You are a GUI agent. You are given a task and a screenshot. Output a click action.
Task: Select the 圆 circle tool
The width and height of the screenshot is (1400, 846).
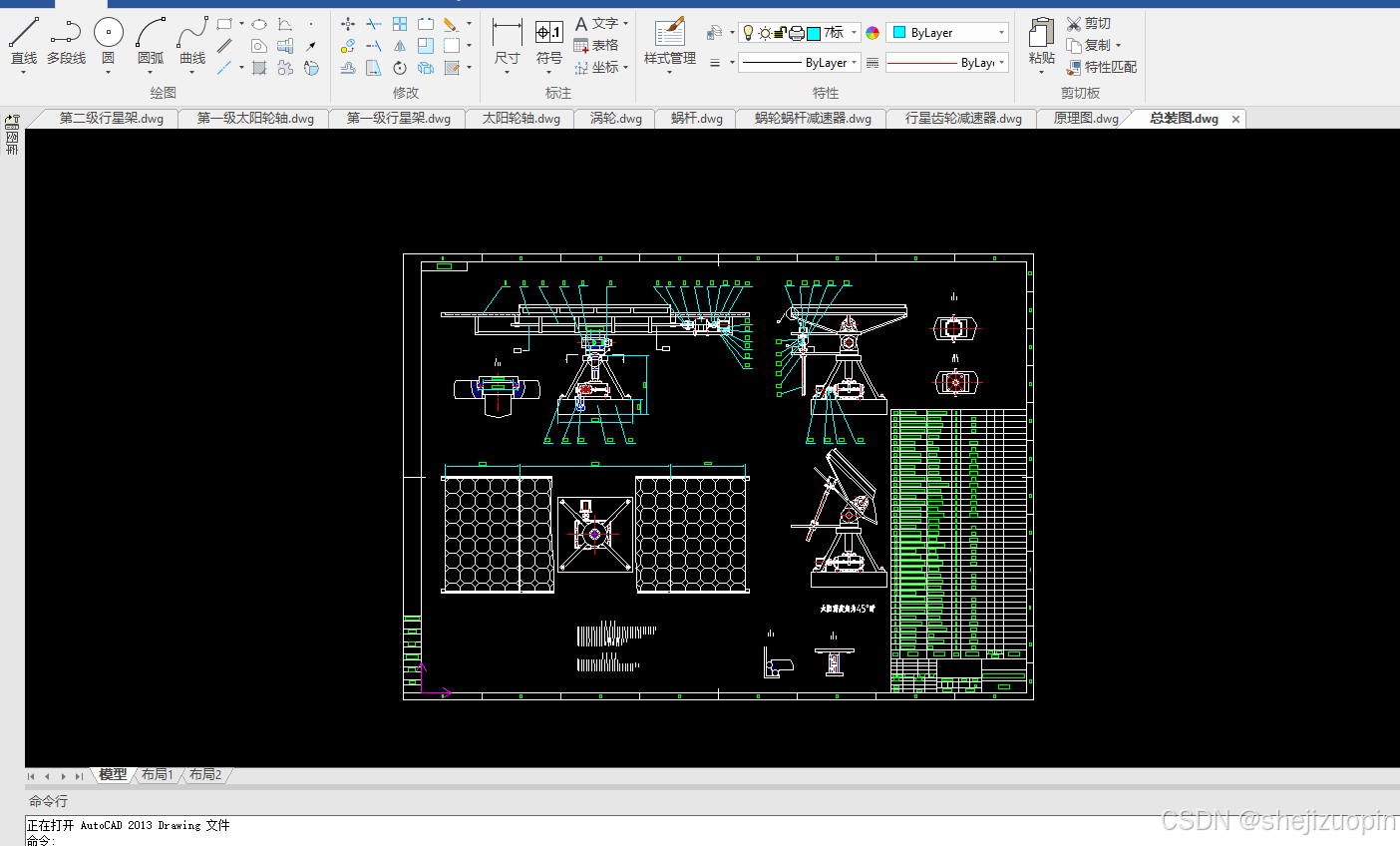[108, 40]
